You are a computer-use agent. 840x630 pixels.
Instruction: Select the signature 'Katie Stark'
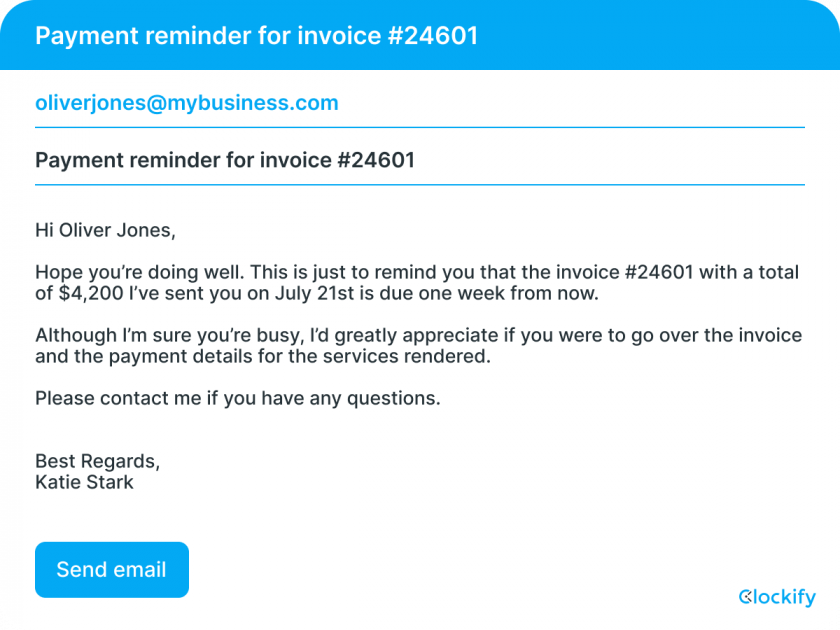click(x=85, y=482)
